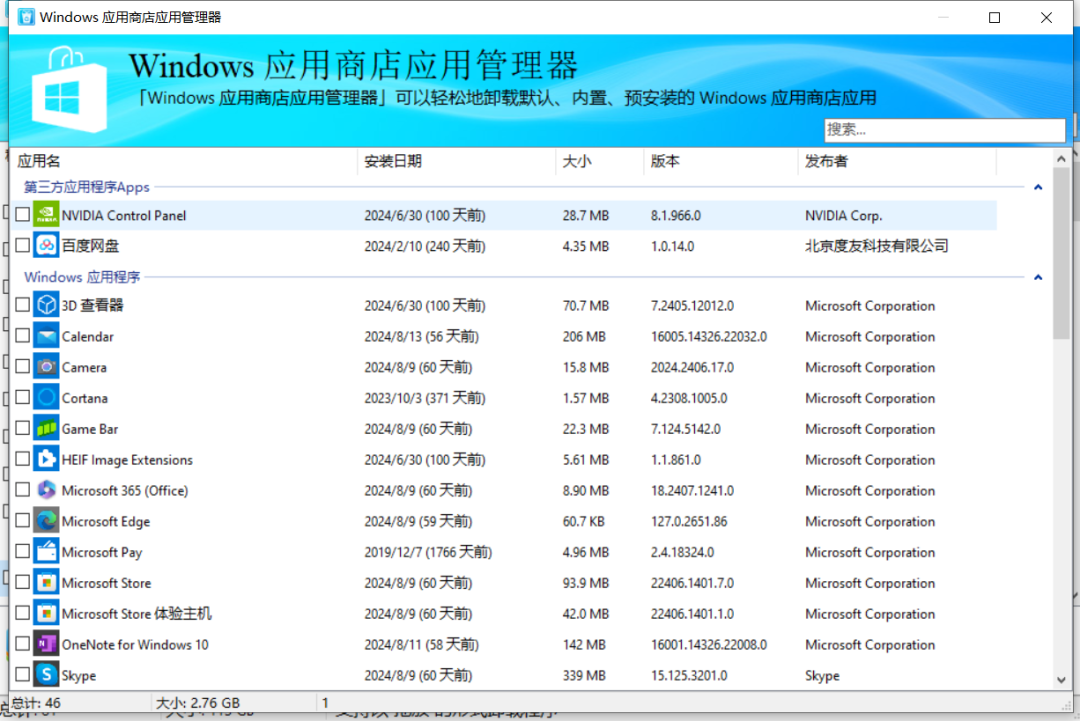
Task: Sort by 版本 column header
Action: 720,161
